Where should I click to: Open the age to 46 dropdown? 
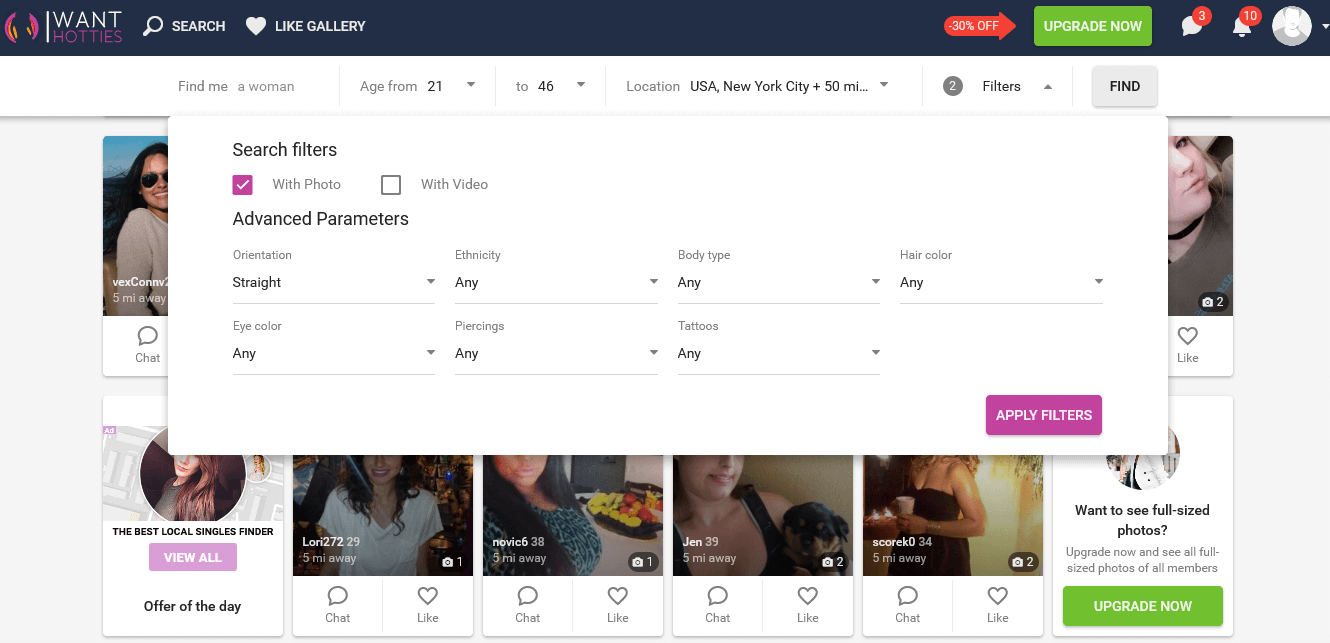(550, 86)
